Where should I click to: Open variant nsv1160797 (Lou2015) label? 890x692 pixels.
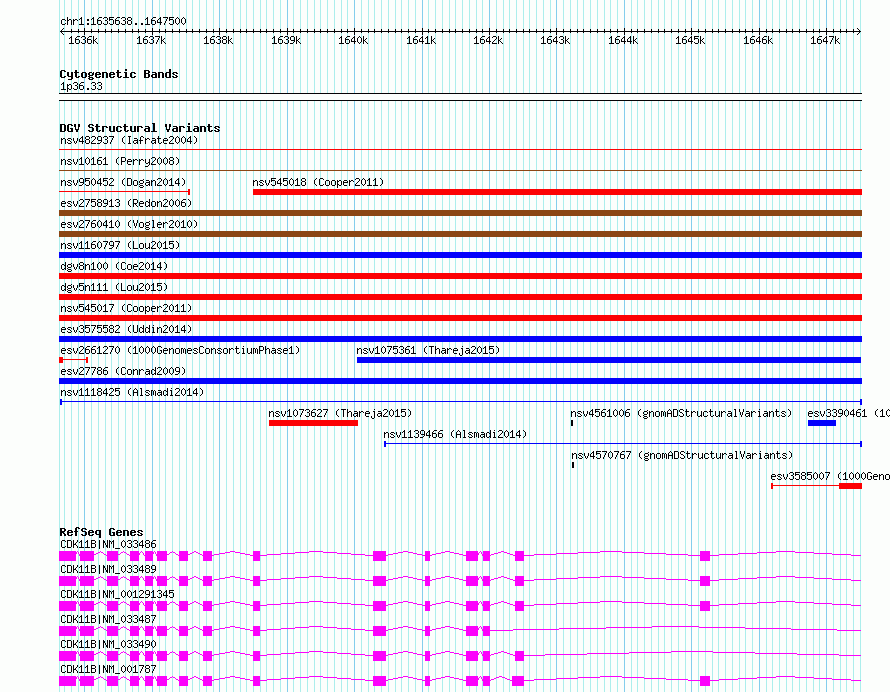click(x=120, y=245)
